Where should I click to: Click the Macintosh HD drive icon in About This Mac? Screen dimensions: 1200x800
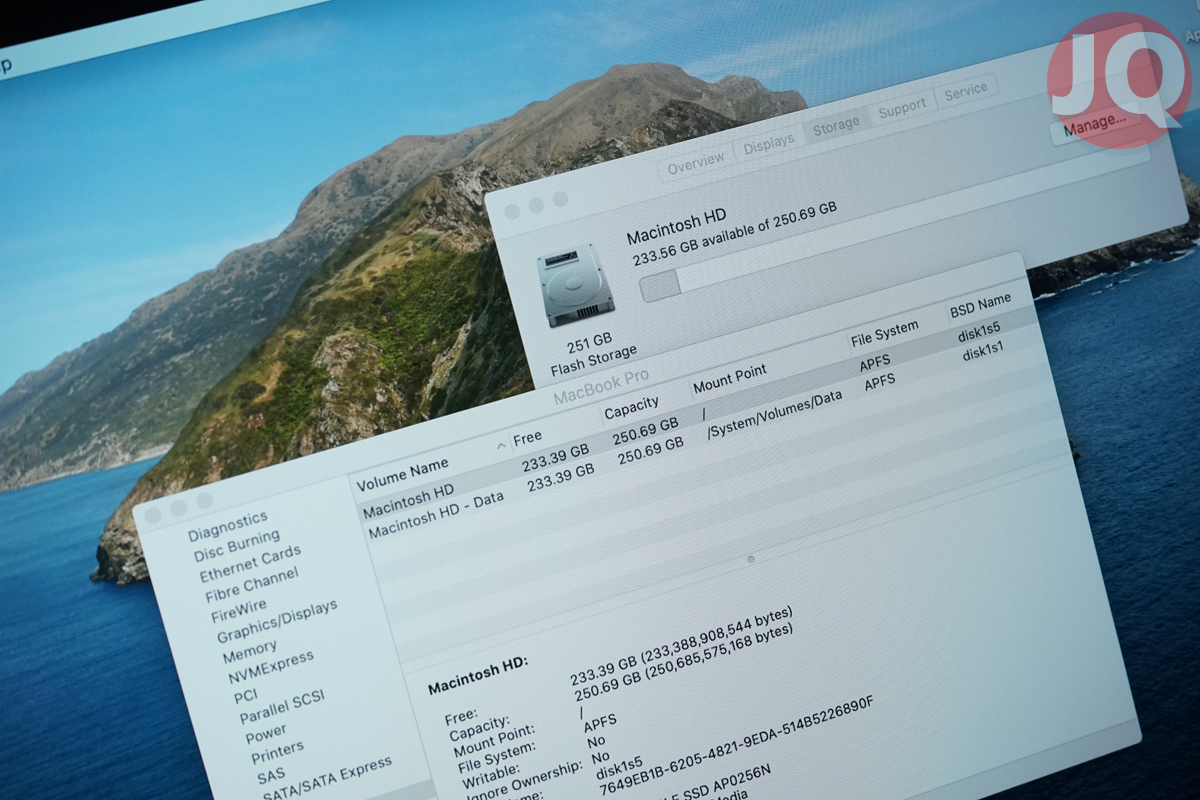click(x=574, y=285)
